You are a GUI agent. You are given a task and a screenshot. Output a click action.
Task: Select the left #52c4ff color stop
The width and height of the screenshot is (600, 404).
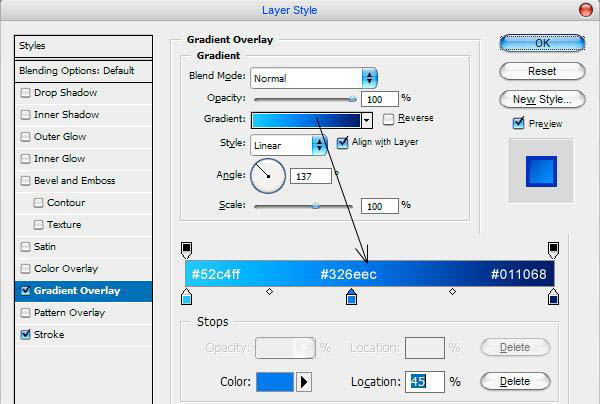coord(186,297)
